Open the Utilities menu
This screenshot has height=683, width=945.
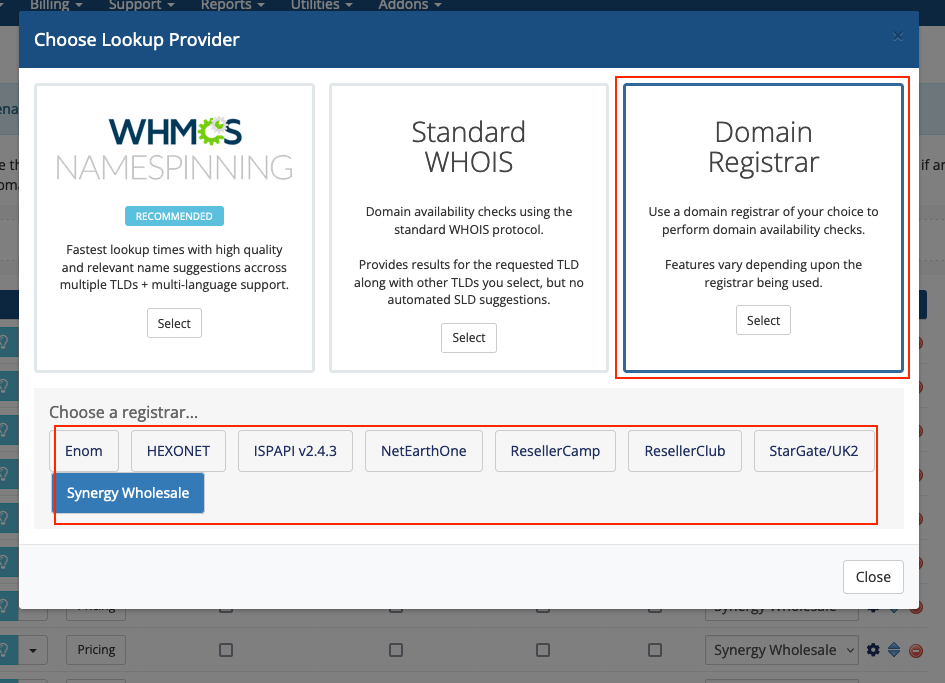(x=321, y=5)
